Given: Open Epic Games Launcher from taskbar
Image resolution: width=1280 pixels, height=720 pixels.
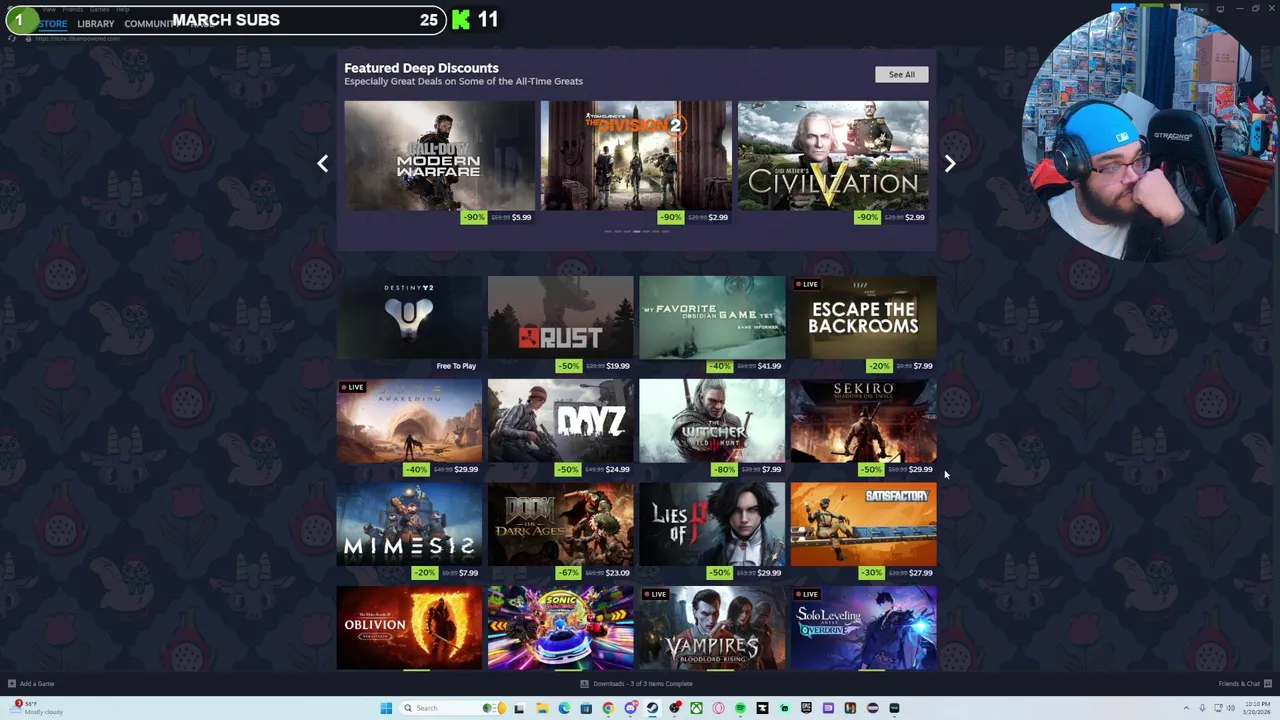Looking at the screenshot, I should click(806, 708).
